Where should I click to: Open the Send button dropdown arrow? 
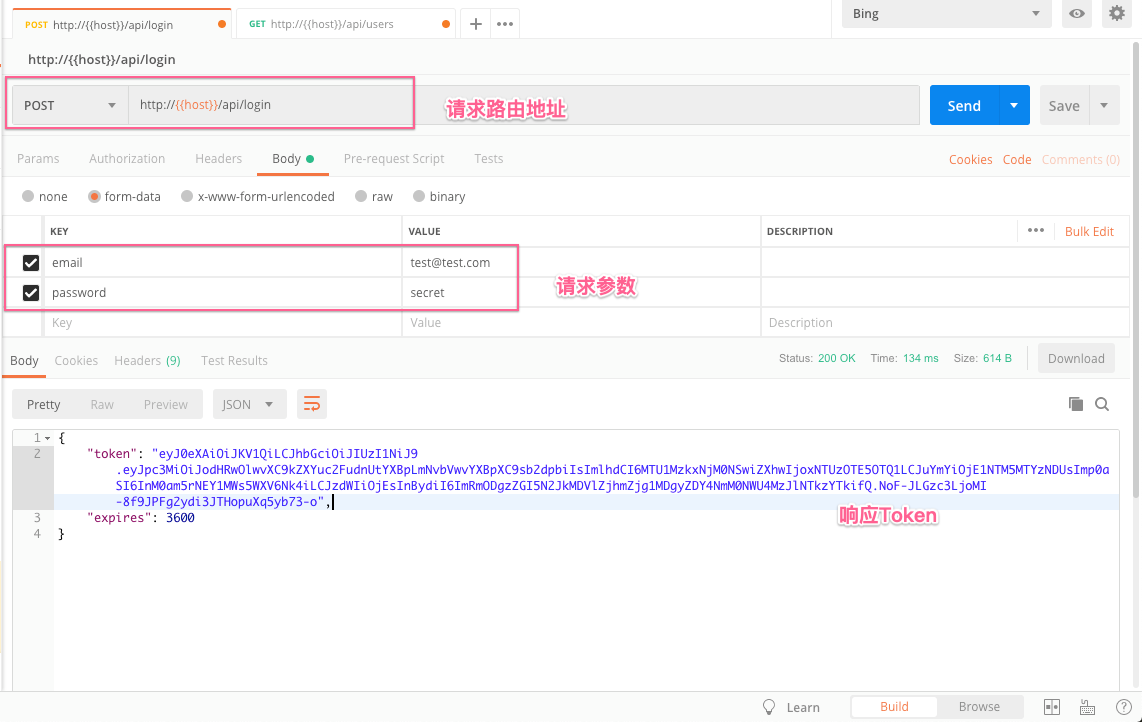click(1014, 105)
